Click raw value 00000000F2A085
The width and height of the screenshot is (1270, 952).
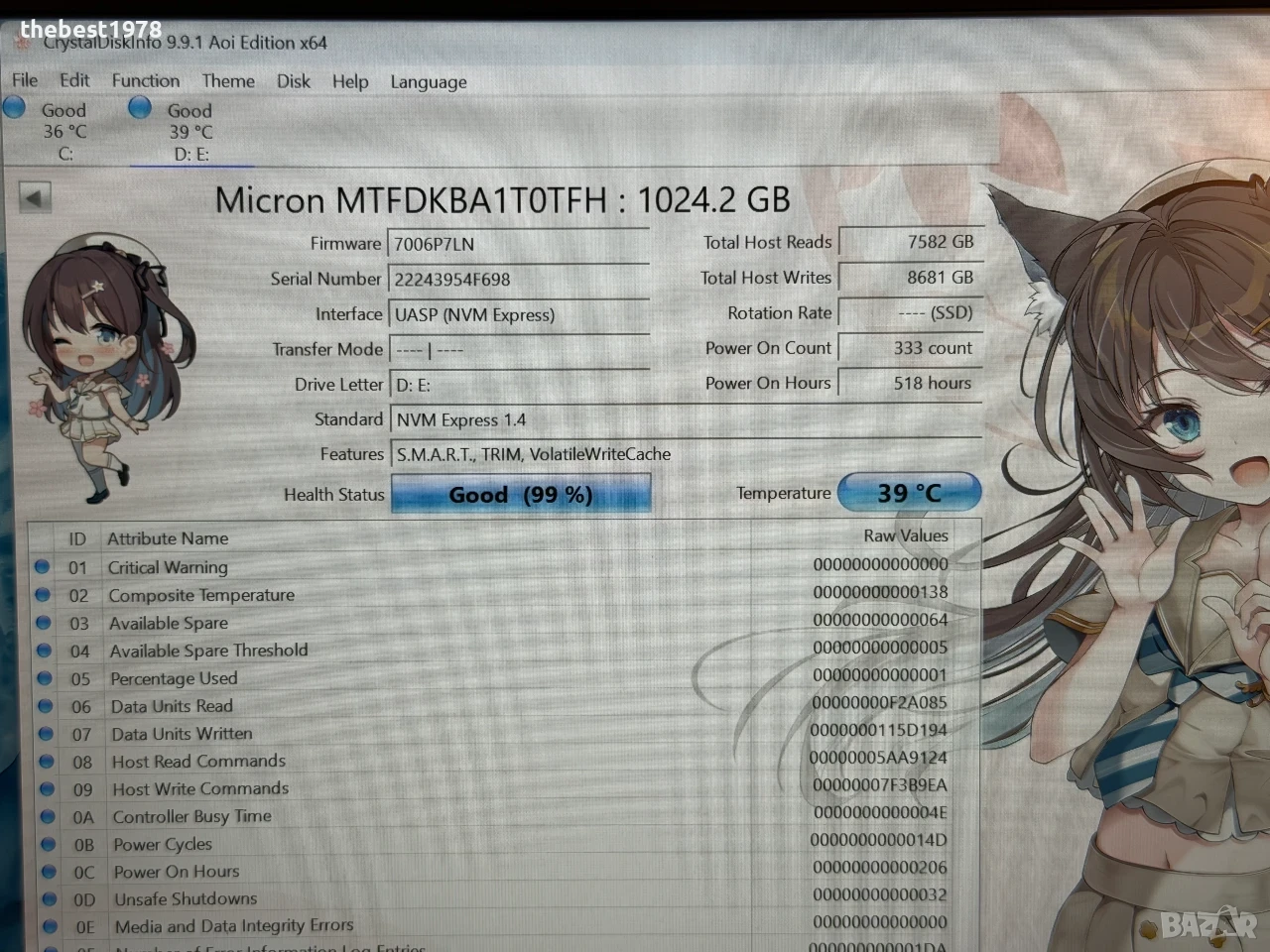click(x=879, y=702)
